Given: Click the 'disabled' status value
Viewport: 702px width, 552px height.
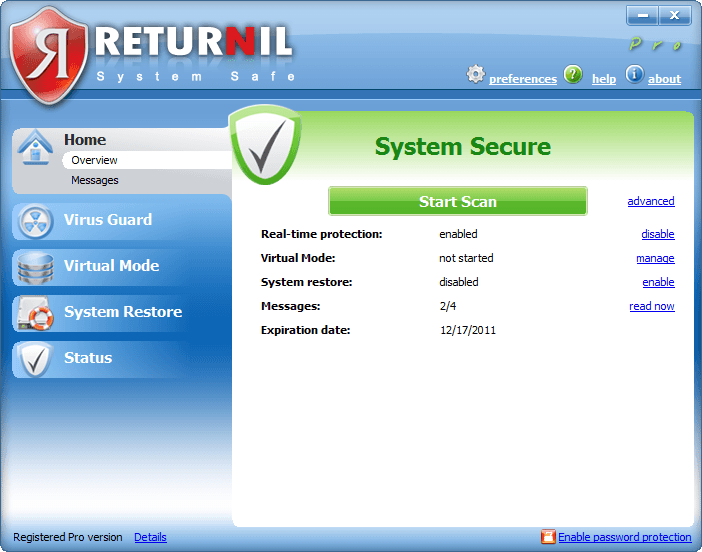Looking at the screenshot, I should [458, 282].
